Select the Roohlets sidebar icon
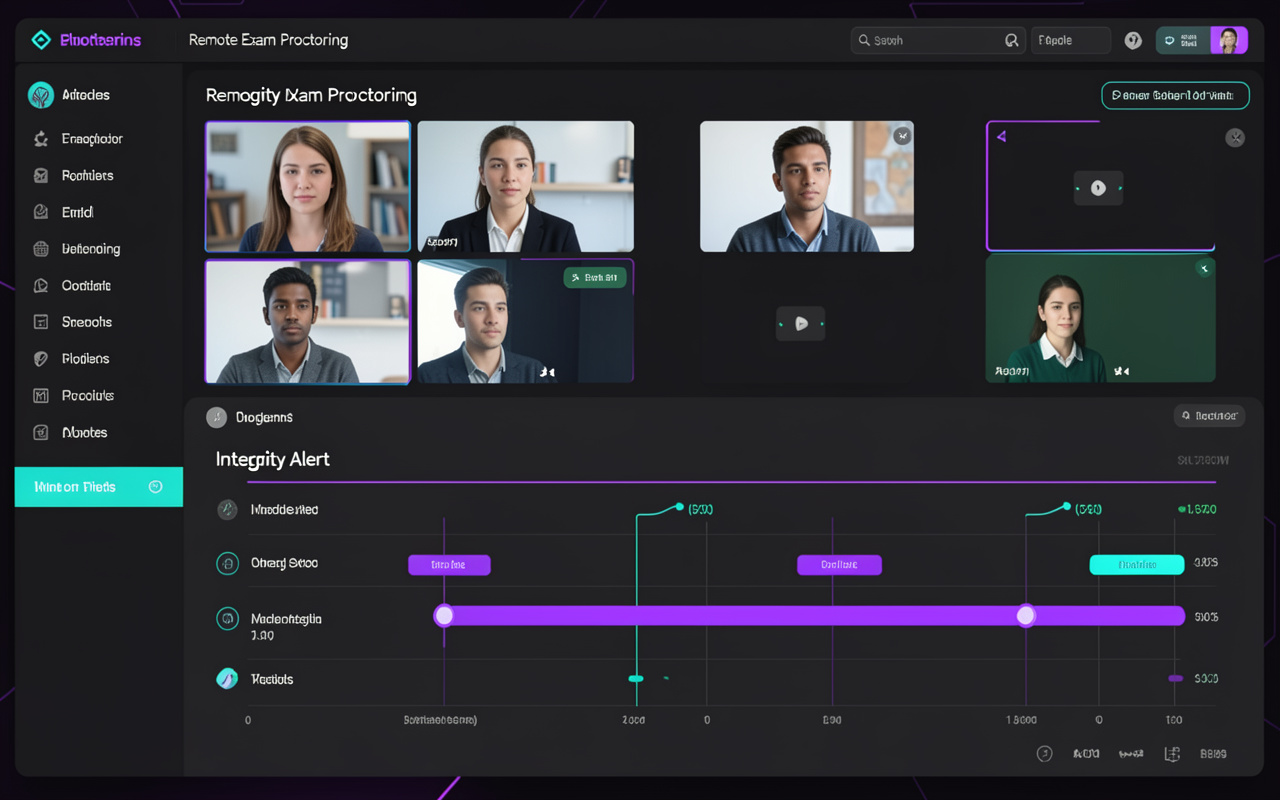The height and width of the screenshot is (800, 1280). (41, 175)
